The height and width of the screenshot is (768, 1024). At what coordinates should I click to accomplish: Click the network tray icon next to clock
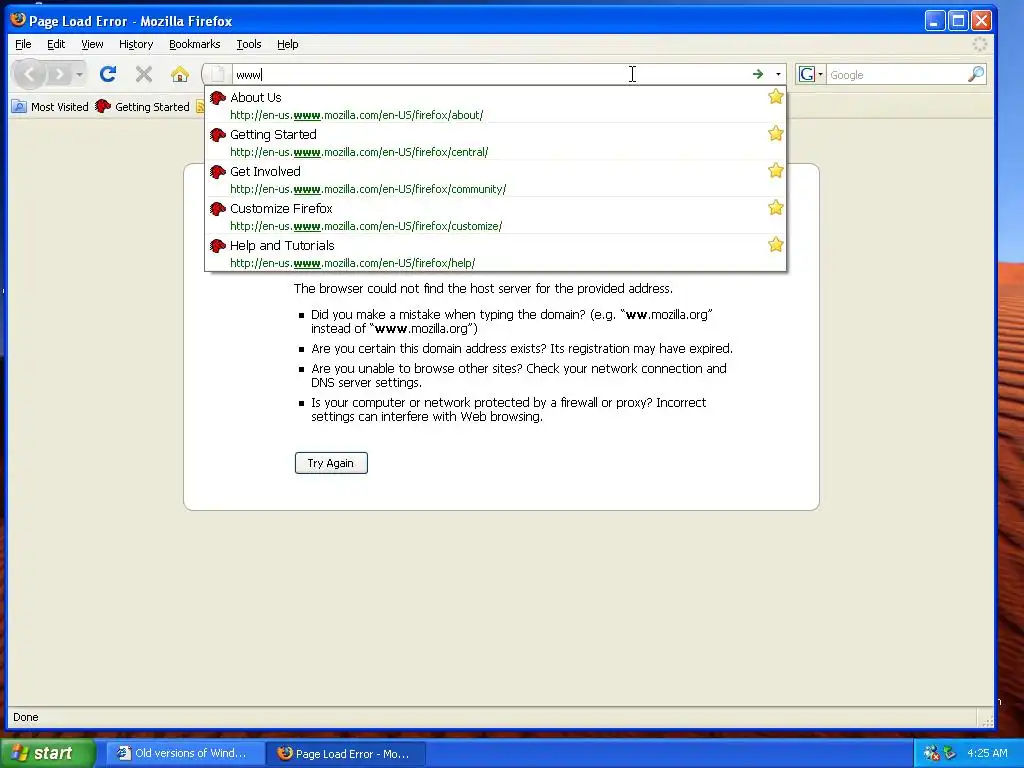[x=950, y=754]
